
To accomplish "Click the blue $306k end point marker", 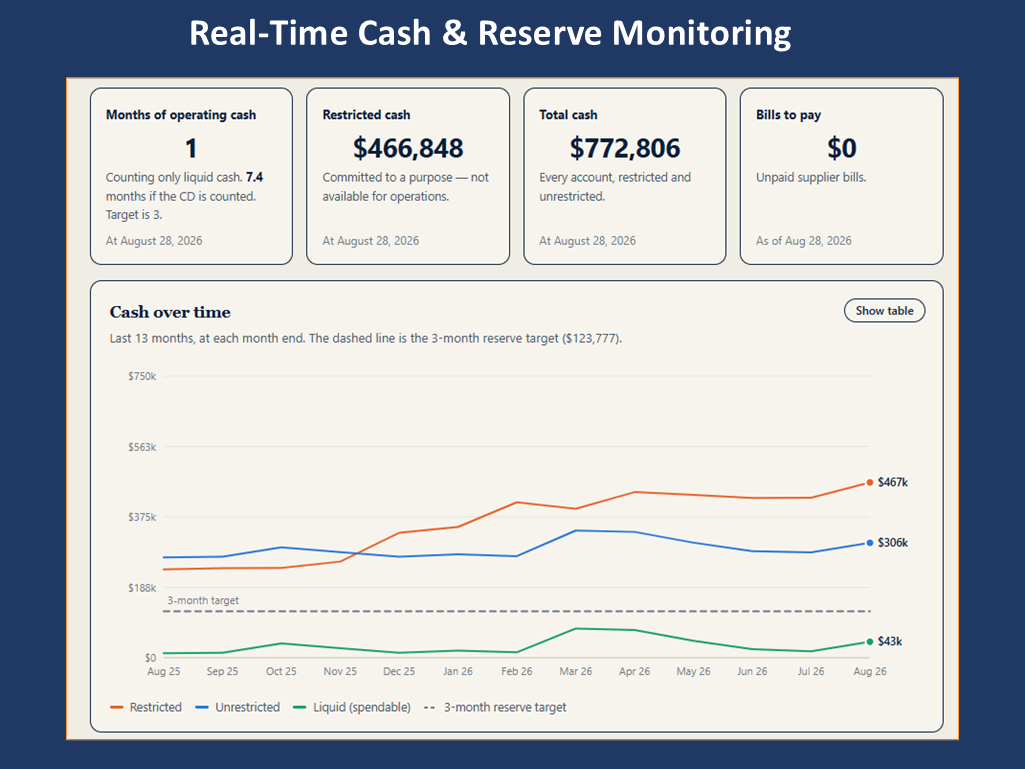I will pos(869,543).
